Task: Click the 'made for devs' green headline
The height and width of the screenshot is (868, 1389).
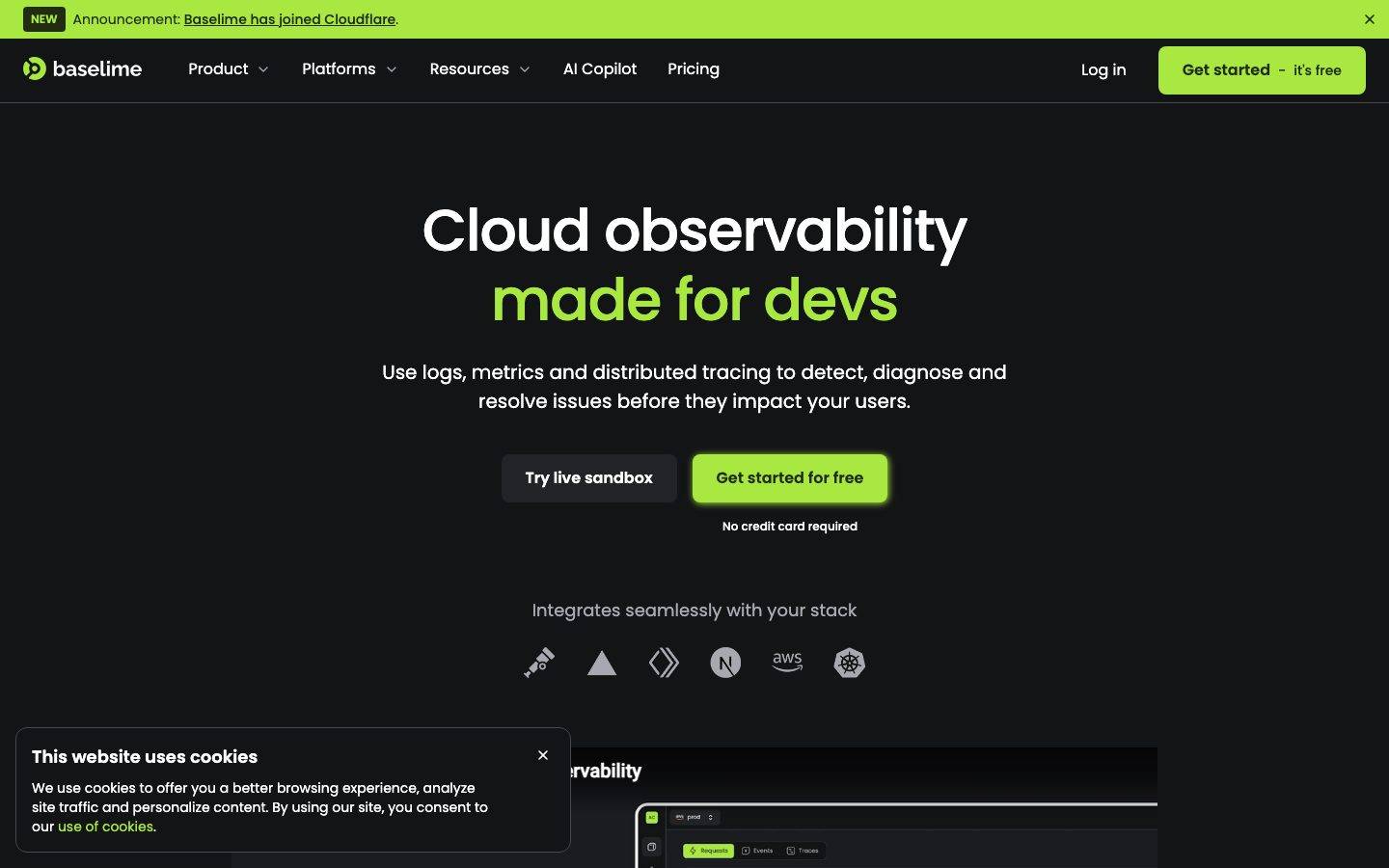Action: [x=694, y=299]
